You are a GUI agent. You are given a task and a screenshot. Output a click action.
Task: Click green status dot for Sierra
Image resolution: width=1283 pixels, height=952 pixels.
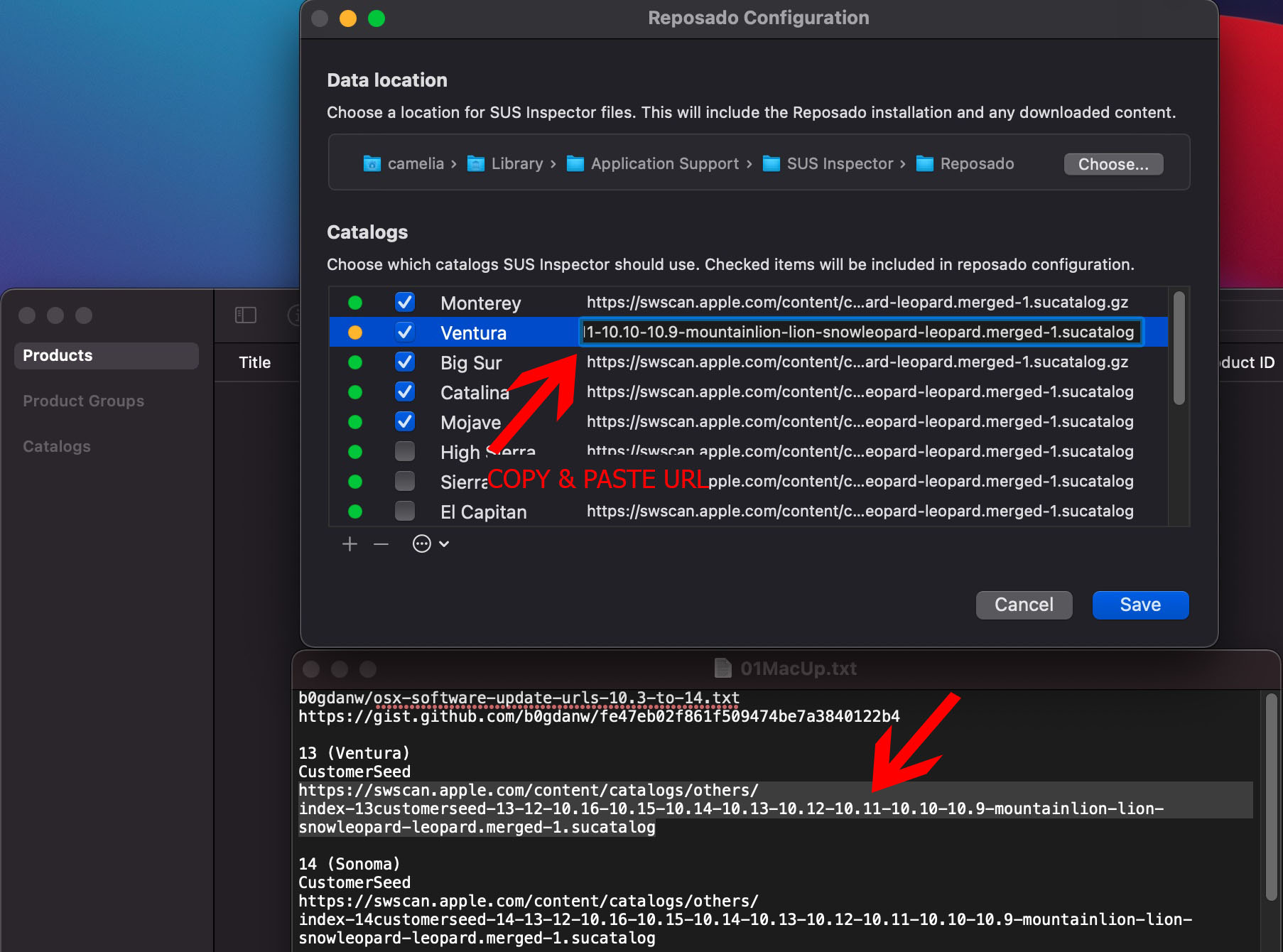[355, 482]
